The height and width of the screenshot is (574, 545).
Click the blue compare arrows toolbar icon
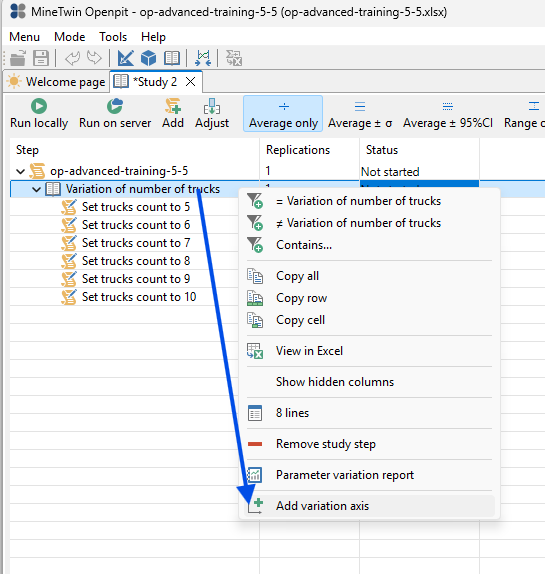[203, 58]
